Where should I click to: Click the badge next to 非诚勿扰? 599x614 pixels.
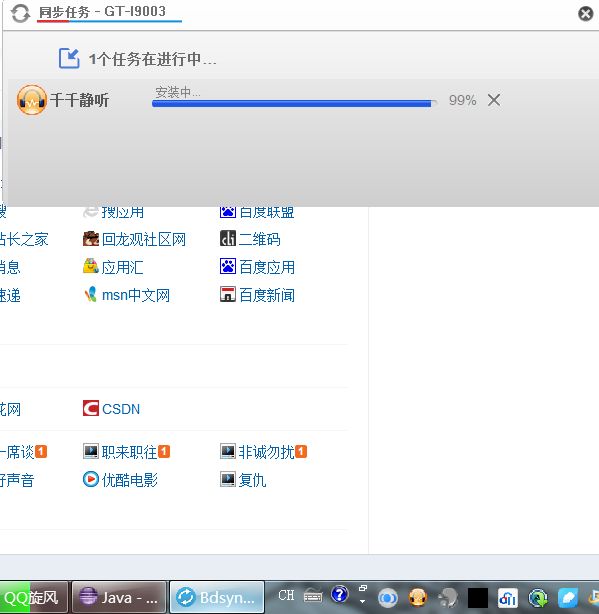301,451
